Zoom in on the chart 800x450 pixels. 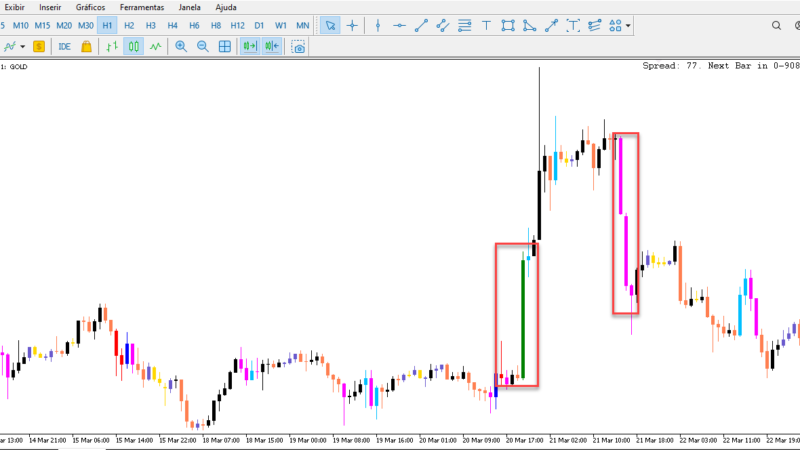coord(181,47)
